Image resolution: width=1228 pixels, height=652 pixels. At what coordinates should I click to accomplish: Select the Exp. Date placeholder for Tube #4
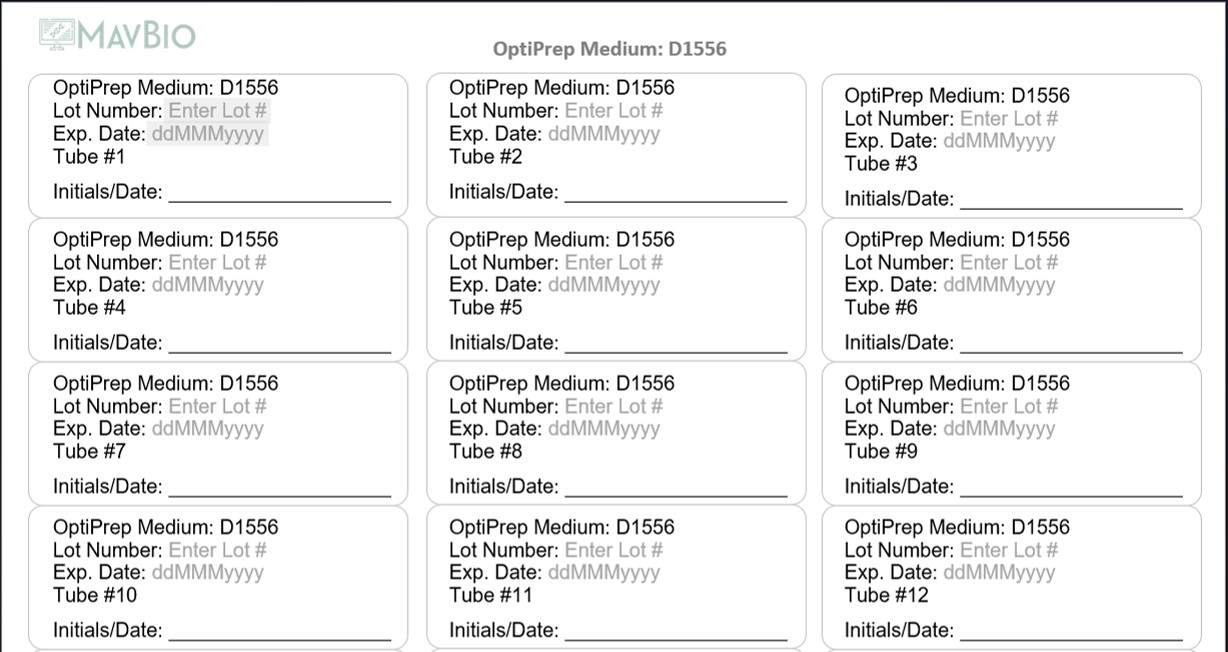(x=207, y=285)
